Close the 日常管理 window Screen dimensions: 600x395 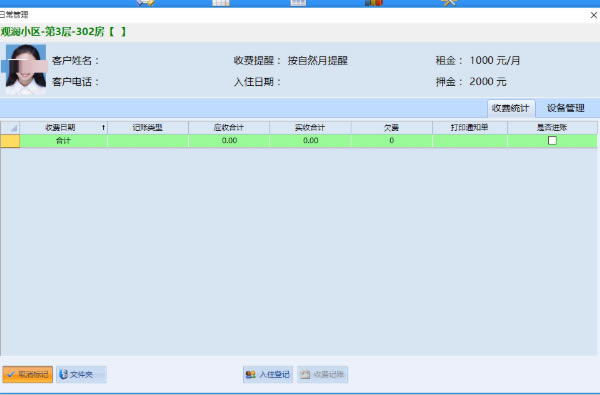[x=593, y=15]
